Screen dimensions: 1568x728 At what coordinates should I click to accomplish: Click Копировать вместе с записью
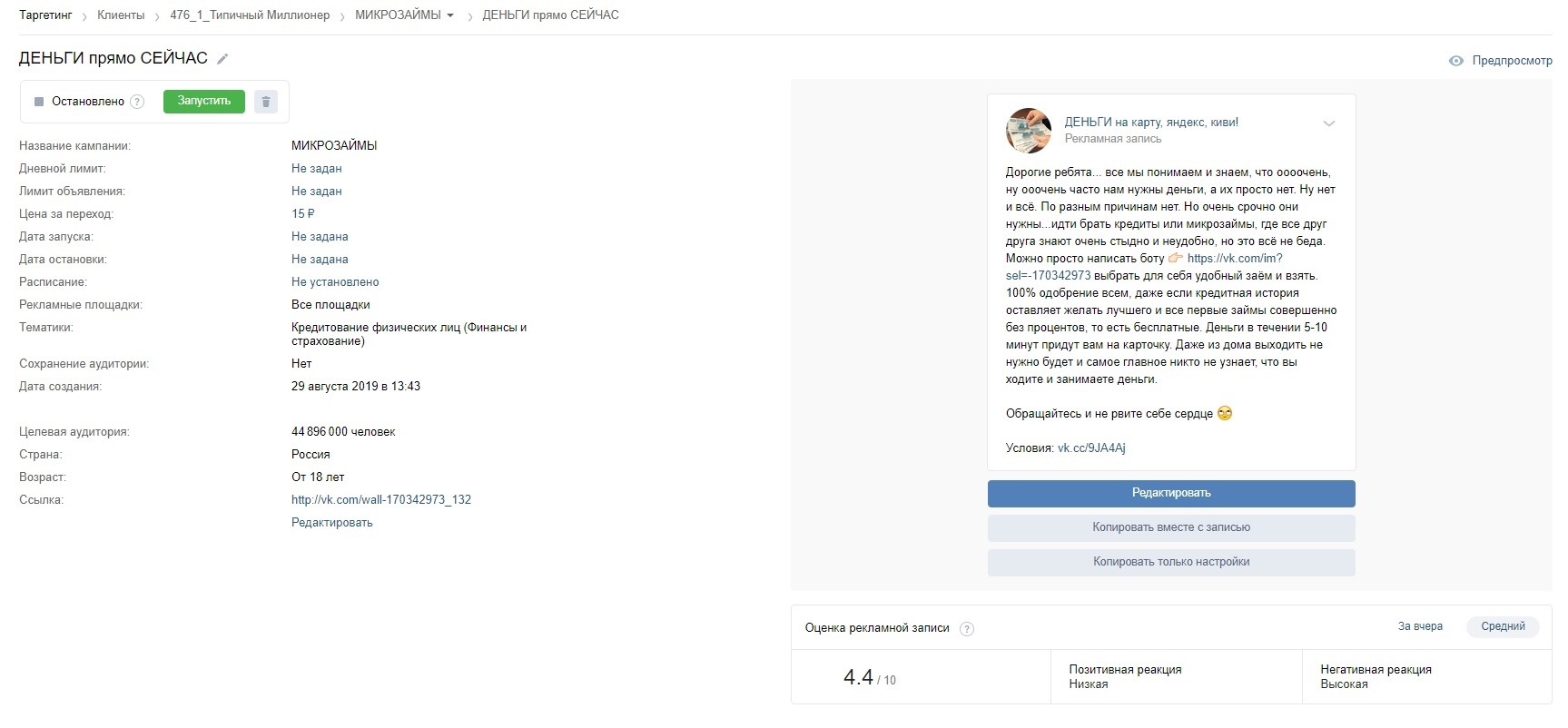coord(1171,527)
